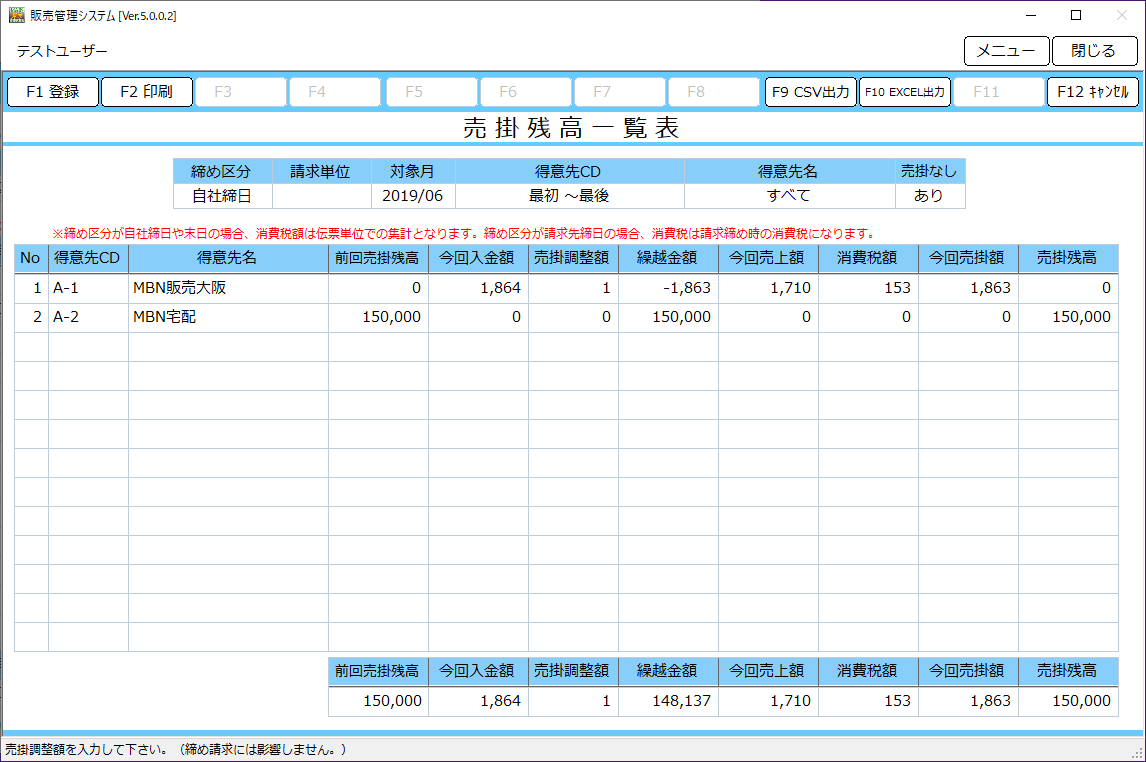The width and height of the screenshot is (1146, 762).
Task: Click the -1,863 carryover cell
Action: point(668,289)
